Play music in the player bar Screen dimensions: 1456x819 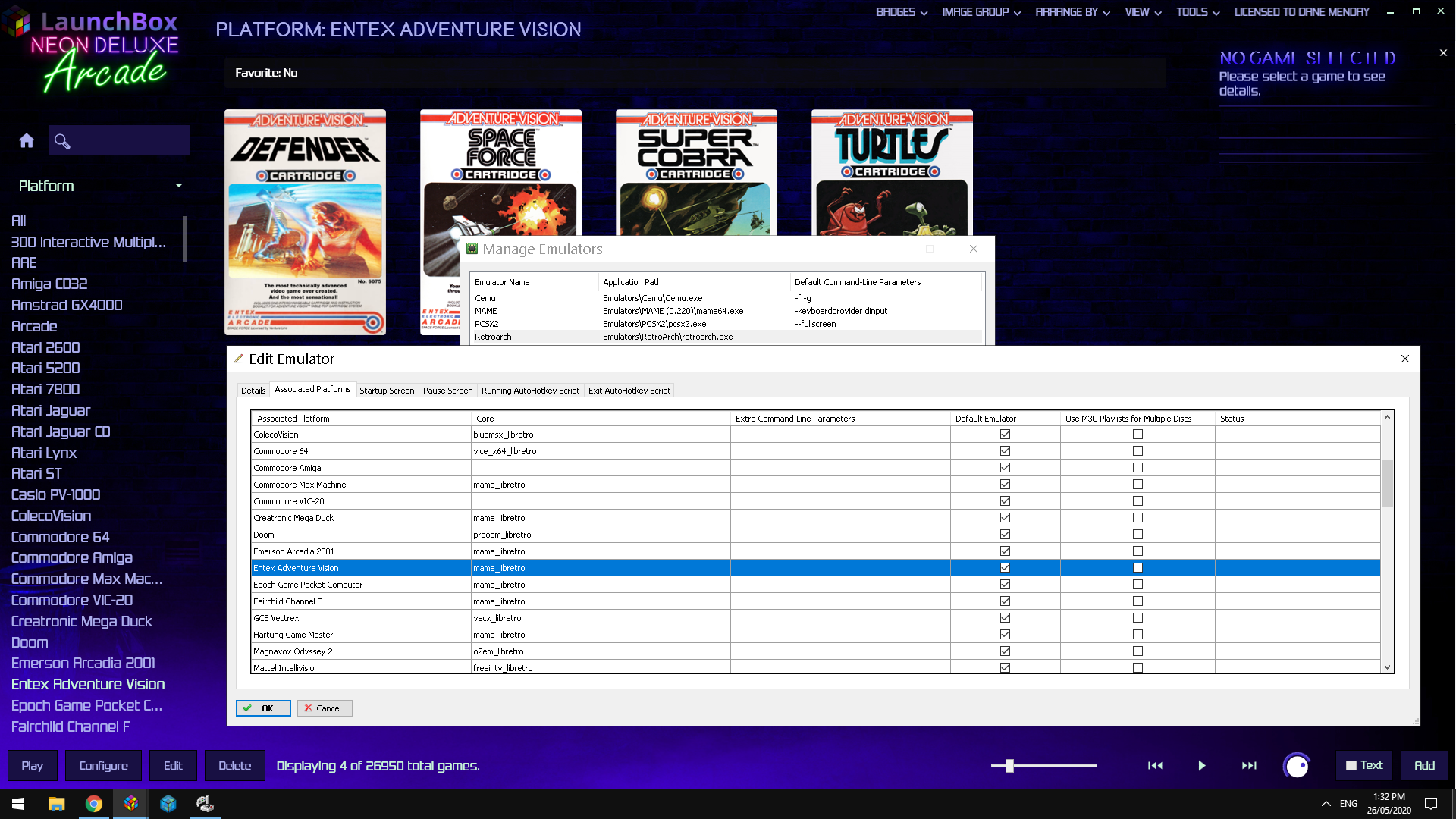[x=1202, y=766]
